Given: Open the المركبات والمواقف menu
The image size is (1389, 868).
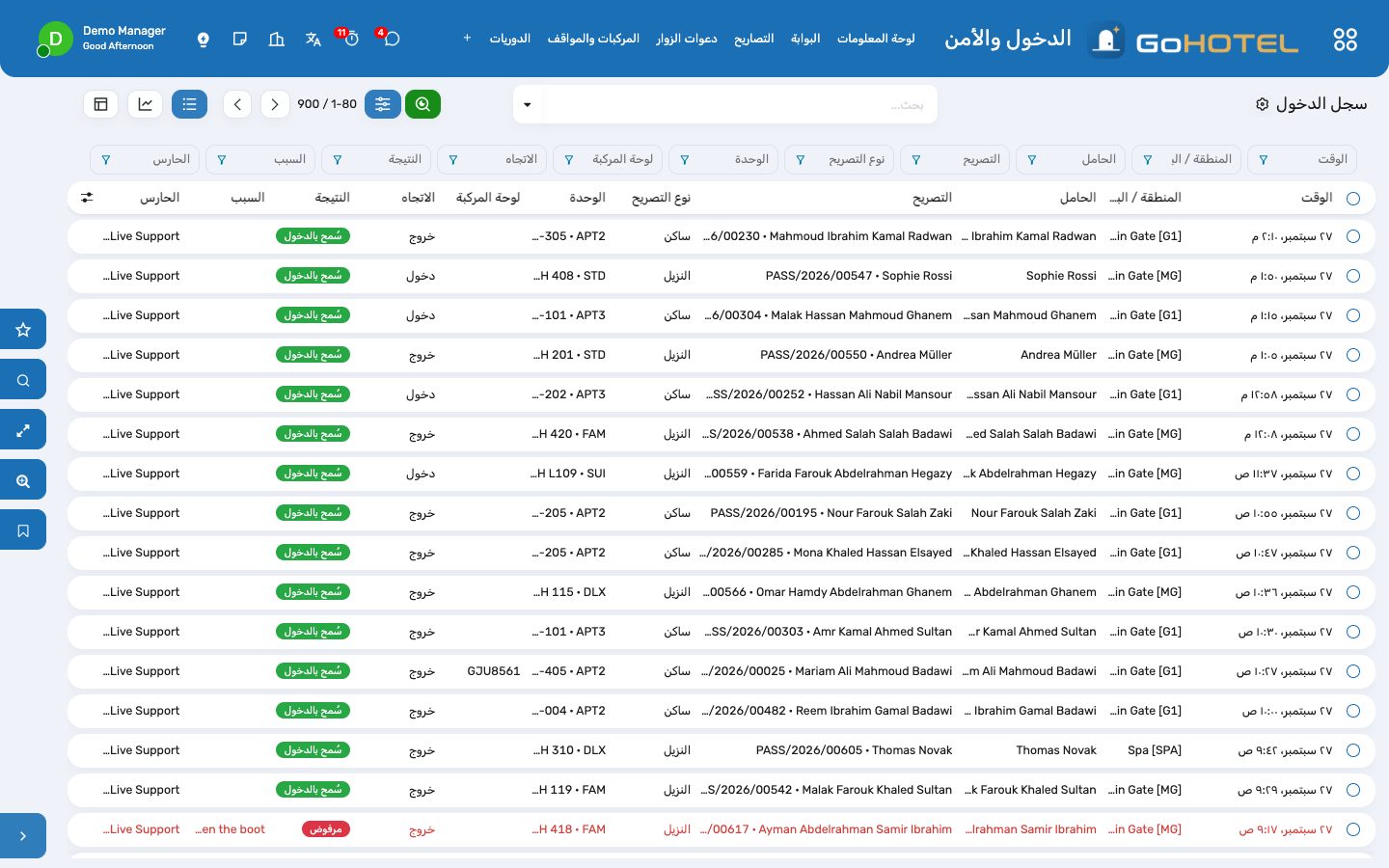Looking at the screenshot, I should (593, 39).
